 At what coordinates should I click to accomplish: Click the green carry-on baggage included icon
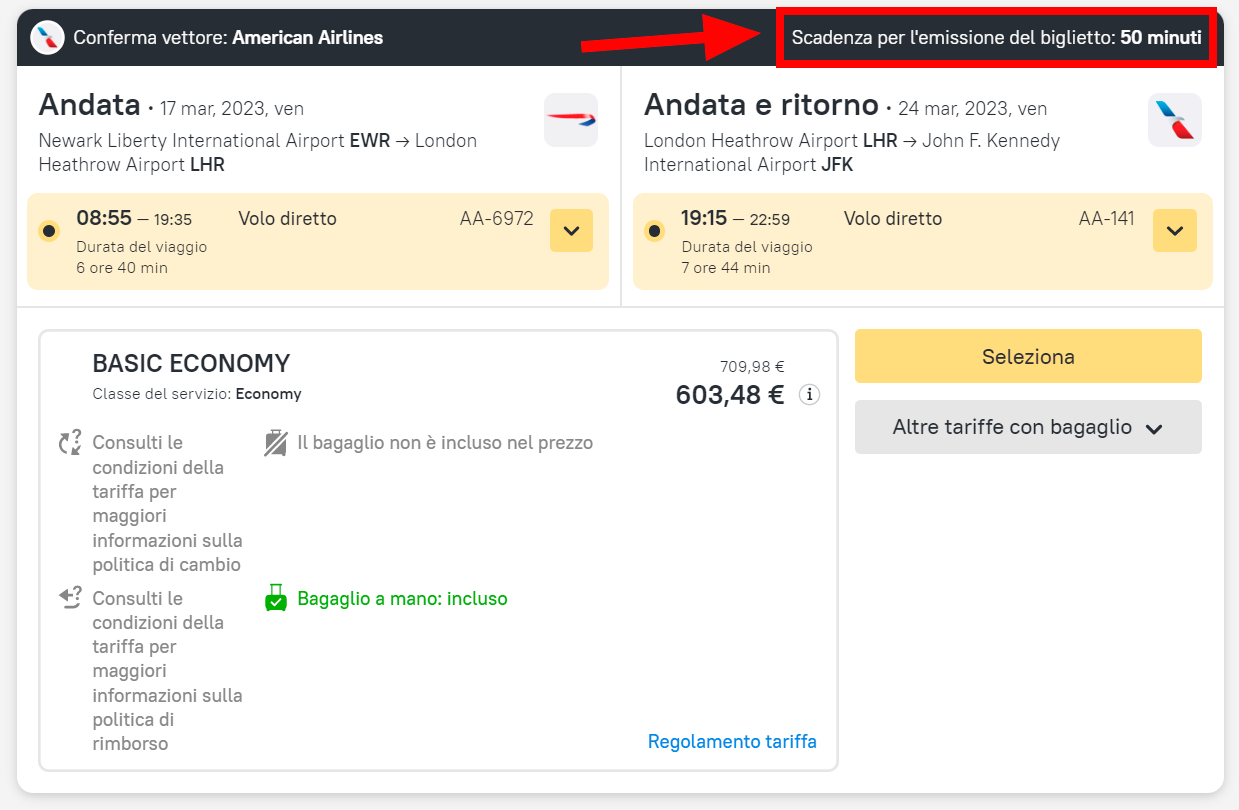(276, 599)
